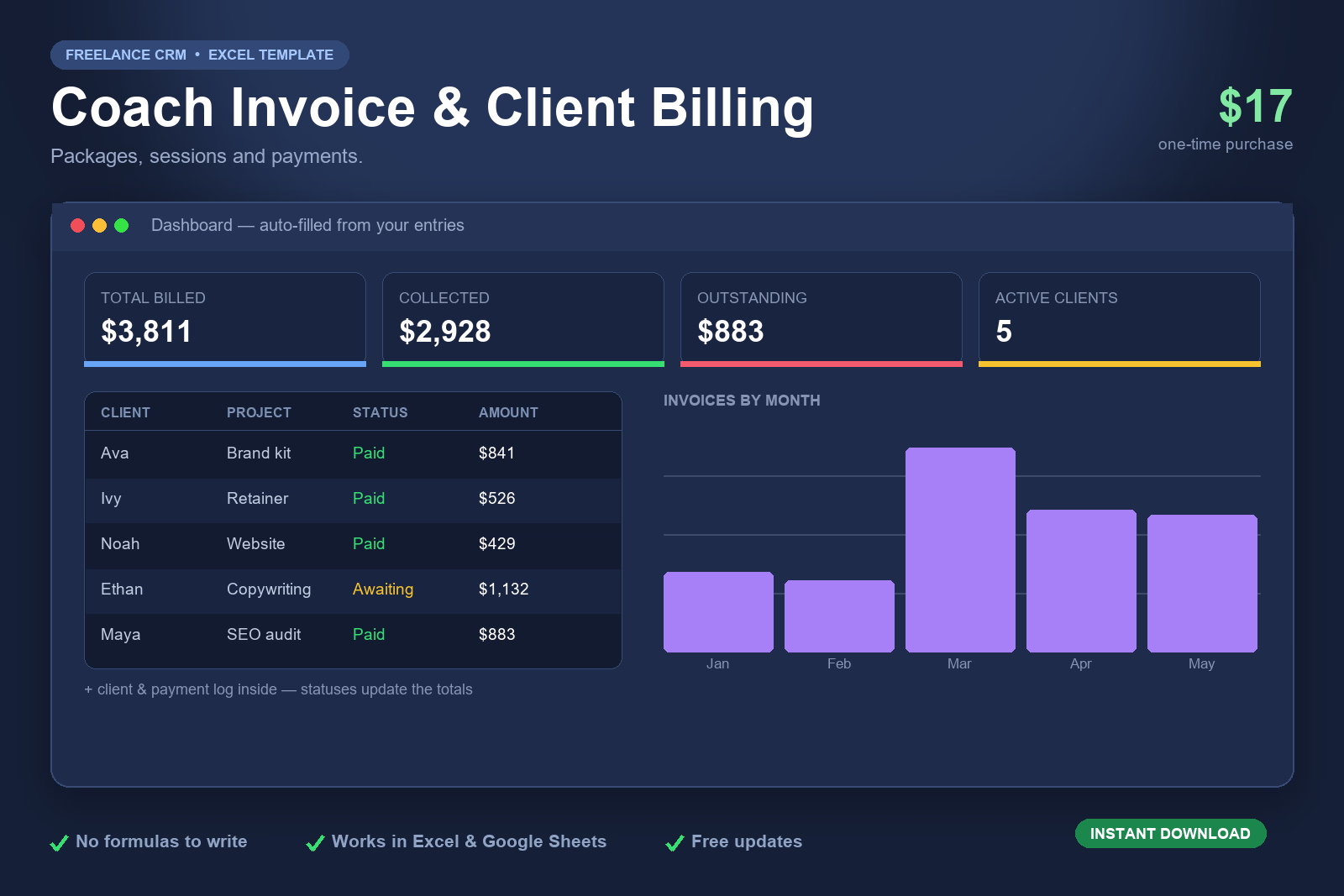The height and width of the screenshot is (896, 1344).
Task: Click the January bar in chart
Action: pyautogui.click(x=718, y=612)
